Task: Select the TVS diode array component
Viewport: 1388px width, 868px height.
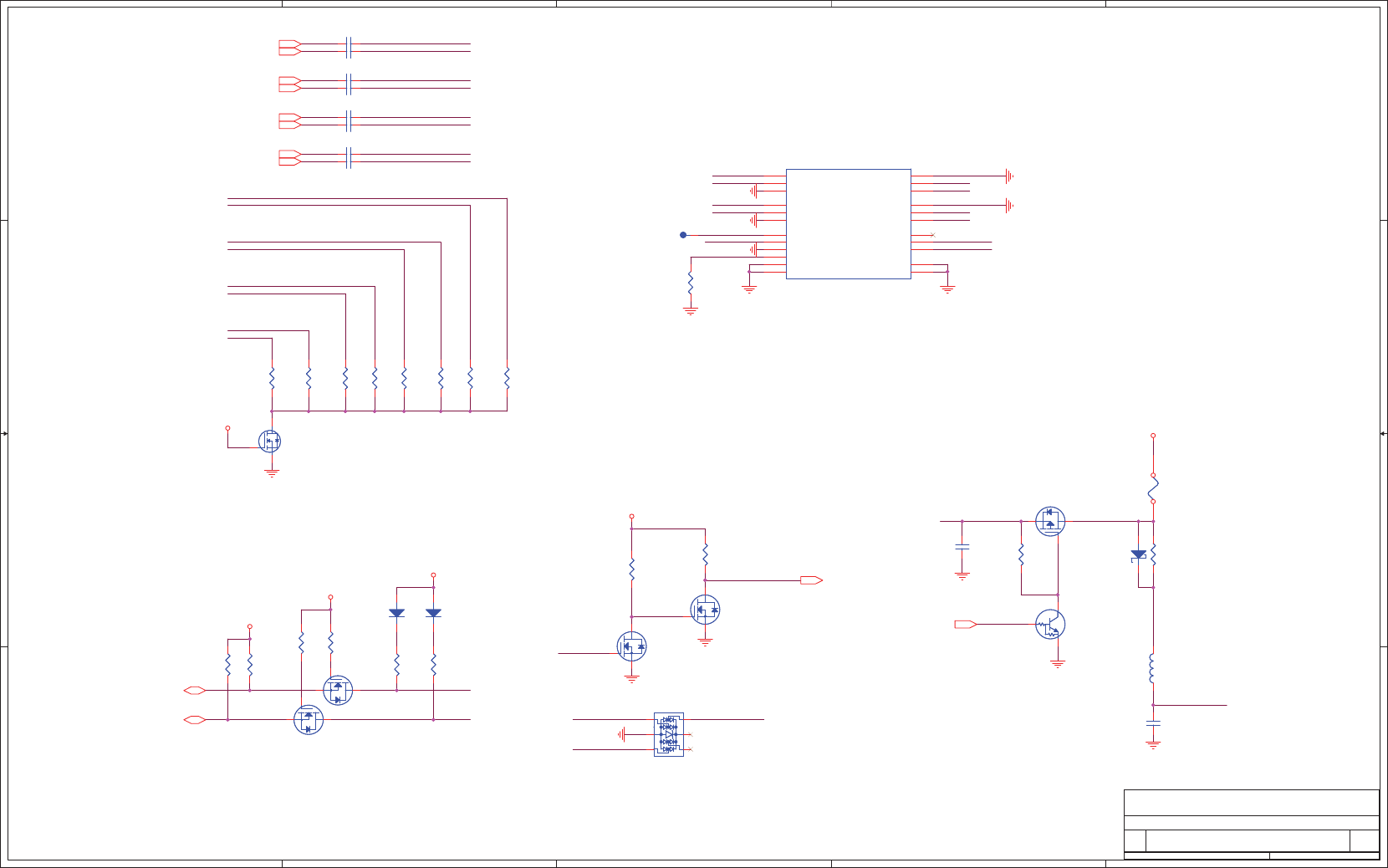Action: [x=669, y=734]
